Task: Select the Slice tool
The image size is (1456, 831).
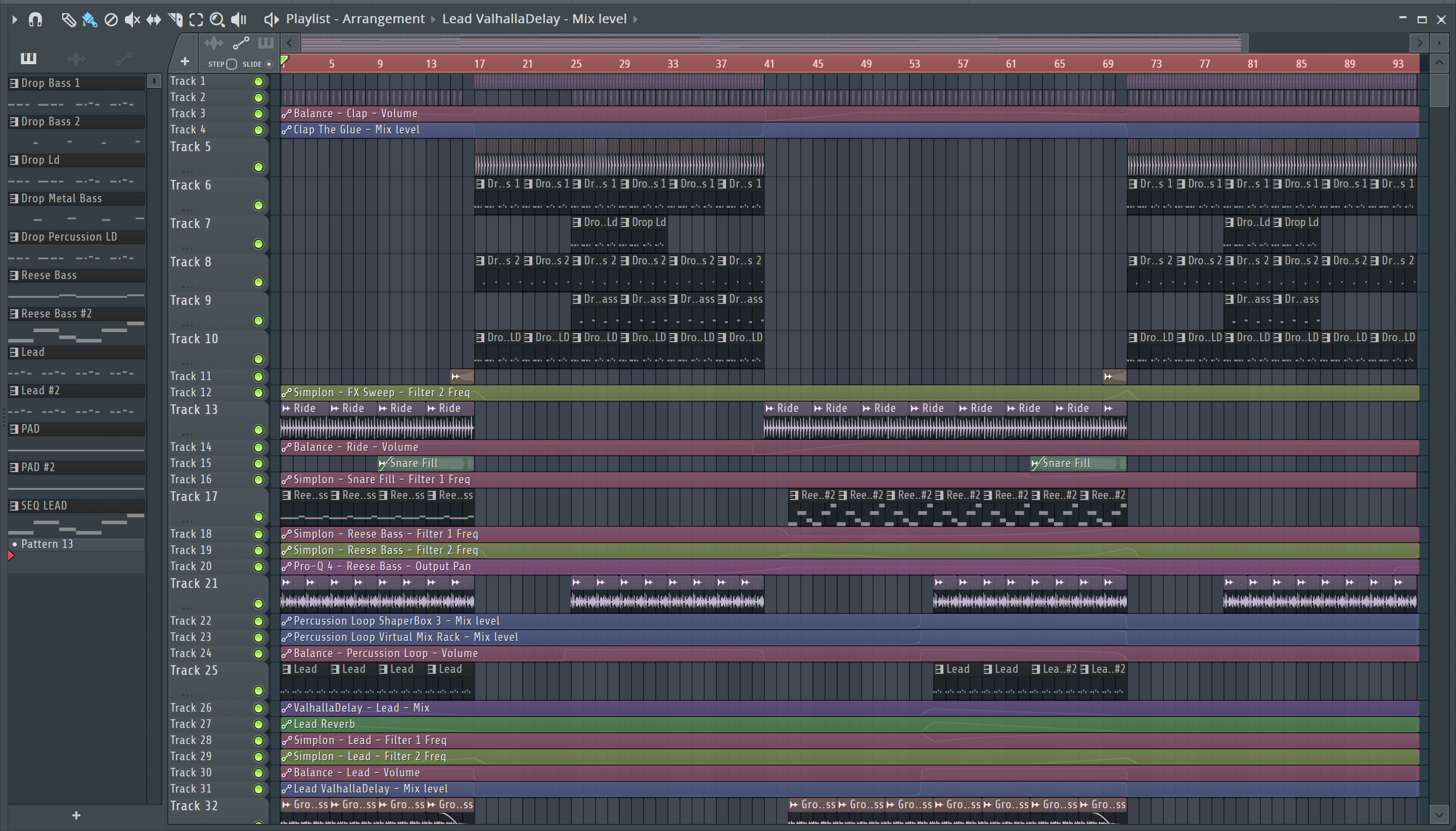Action: point(175,20)
